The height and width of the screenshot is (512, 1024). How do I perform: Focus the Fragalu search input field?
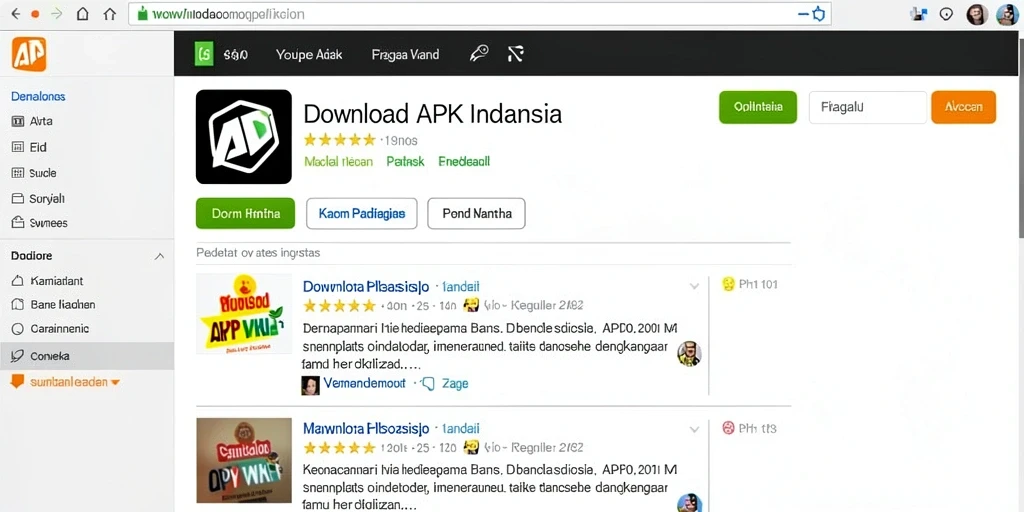coord(868,107)
